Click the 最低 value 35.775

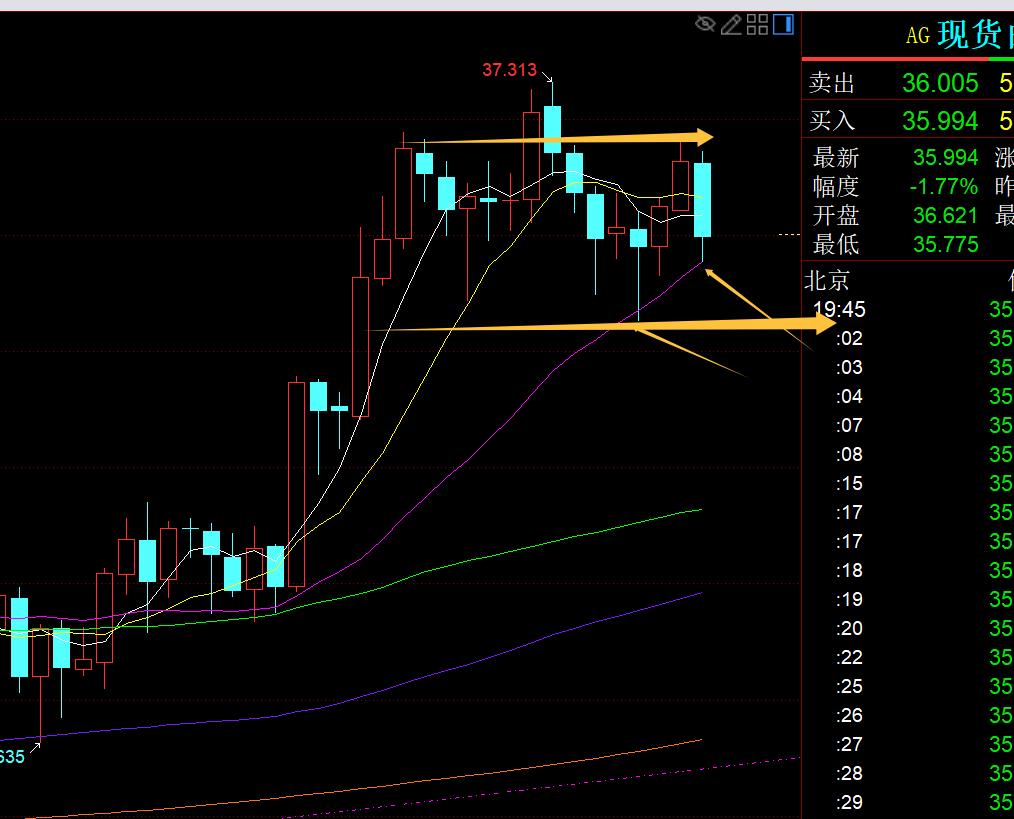click(x=945, y=244)
